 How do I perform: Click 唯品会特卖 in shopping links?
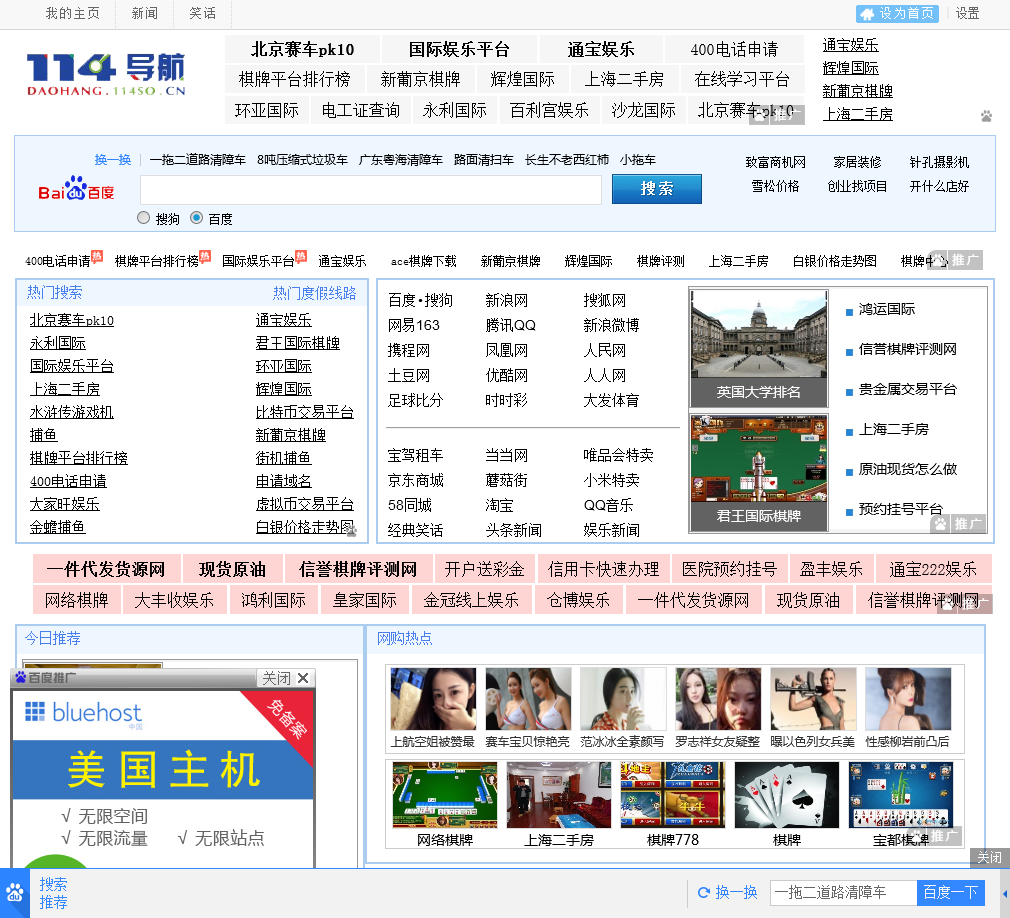[x=618, y=455]
